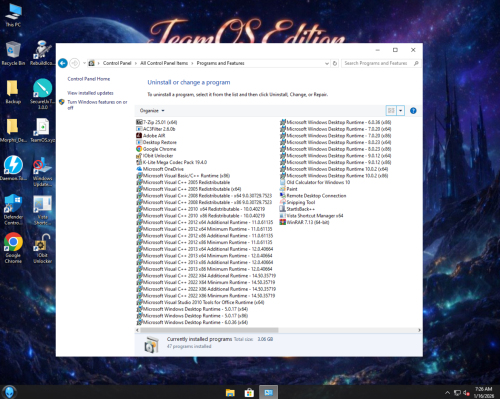The height and width of the screenshot is (399, 500).
Task: Expand chevron after Control Panel breadcrumb
Action: pos(136,63)
